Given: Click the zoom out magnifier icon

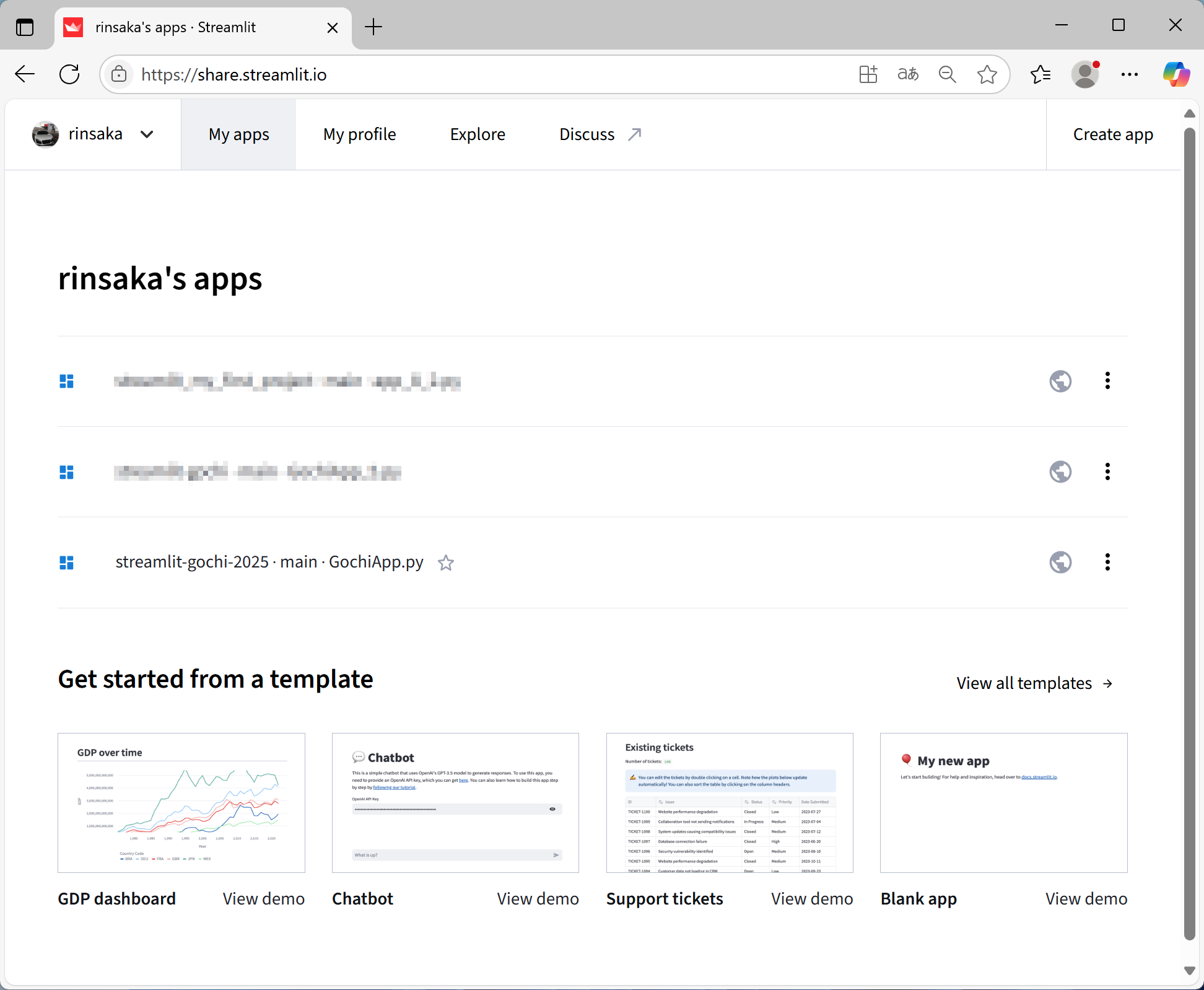Looking at the screenshot, I should click(948, 74).
